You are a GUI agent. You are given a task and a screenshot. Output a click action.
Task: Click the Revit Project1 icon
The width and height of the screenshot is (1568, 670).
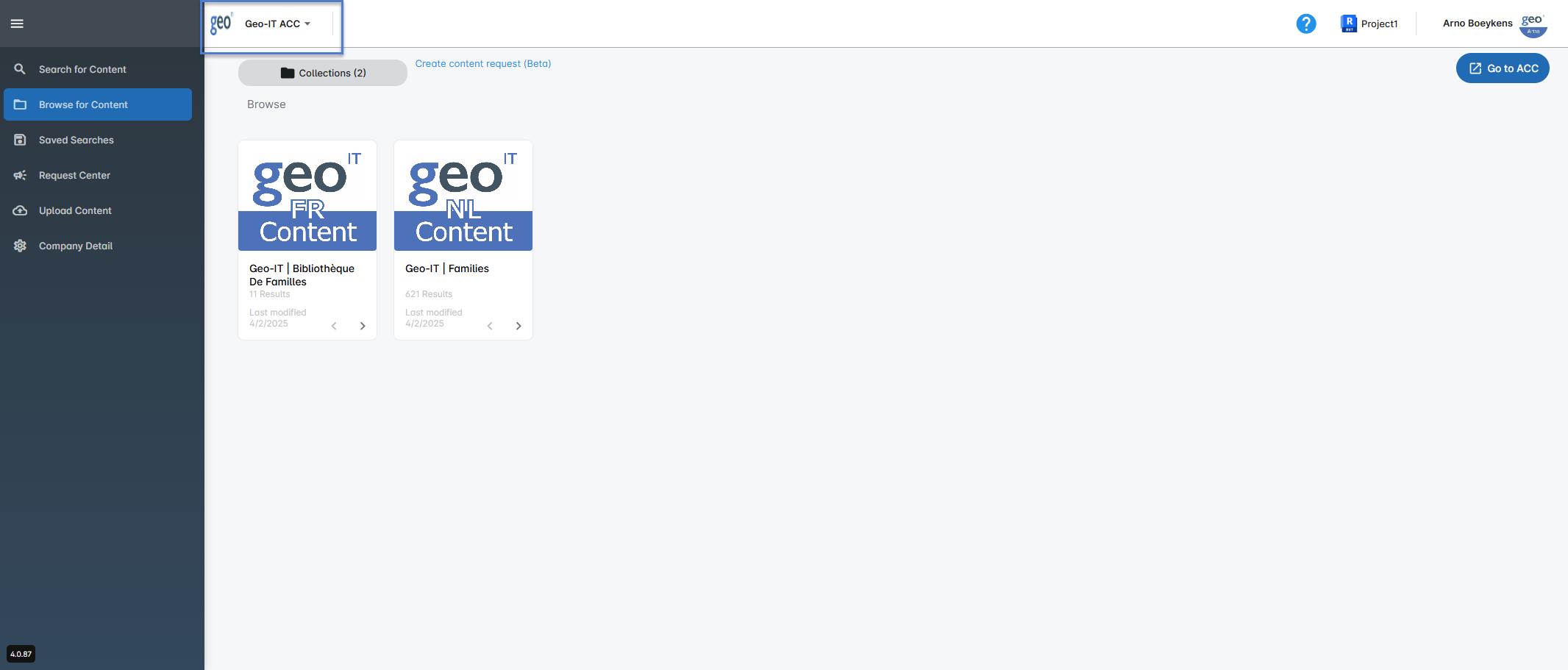click(x=1348, y=24)
